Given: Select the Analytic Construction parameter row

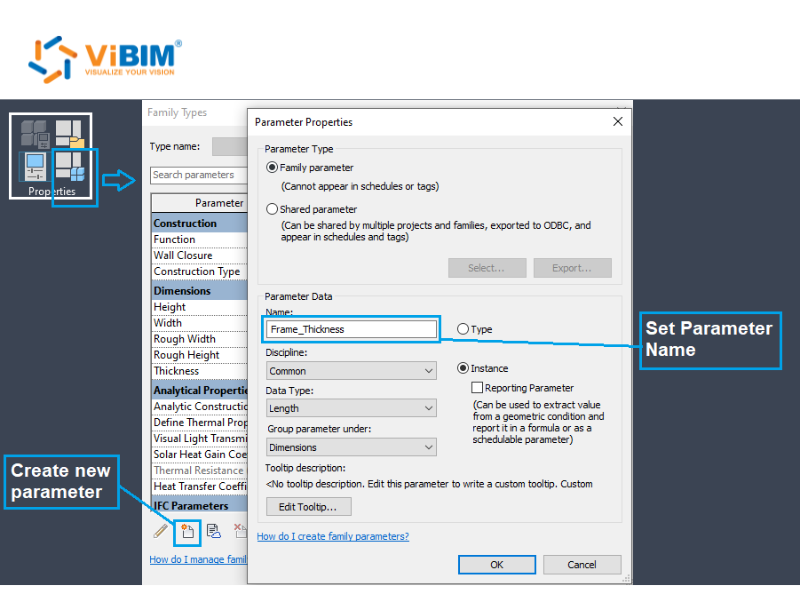Looking at the screenshot, I should pos(199,407).
